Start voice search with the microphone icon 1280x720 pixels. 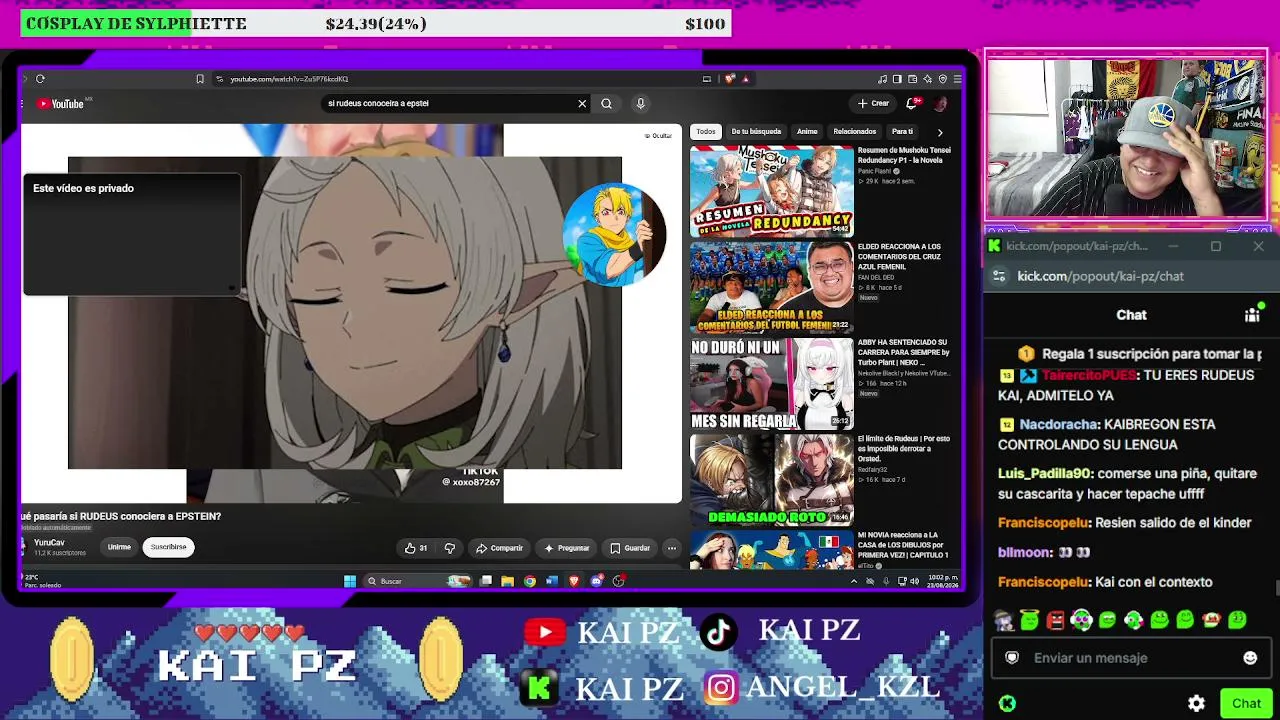click(641, 103)
